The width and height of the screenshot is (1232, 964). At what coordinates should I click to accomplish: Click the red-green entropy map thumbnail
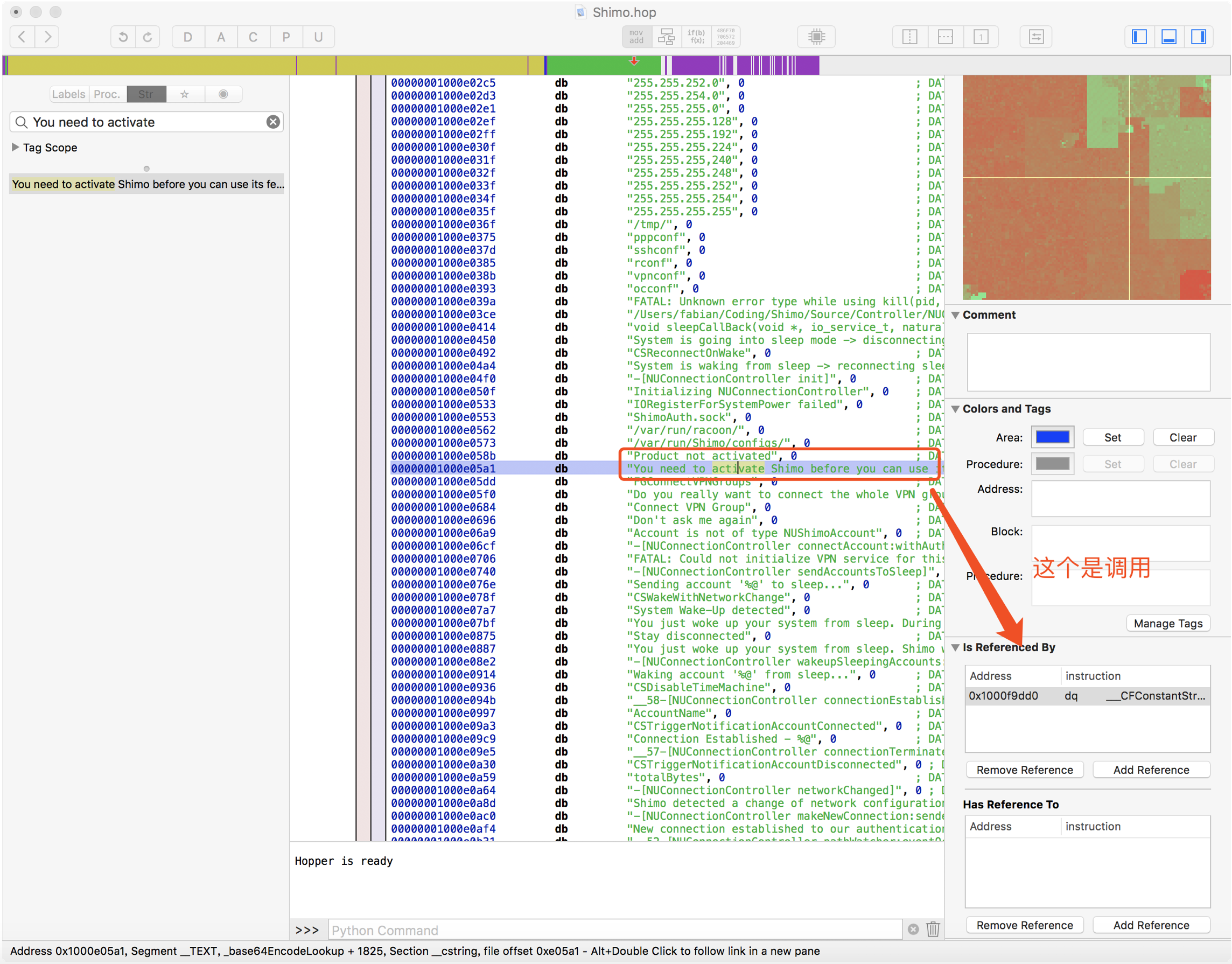[x=1087, y=187]
